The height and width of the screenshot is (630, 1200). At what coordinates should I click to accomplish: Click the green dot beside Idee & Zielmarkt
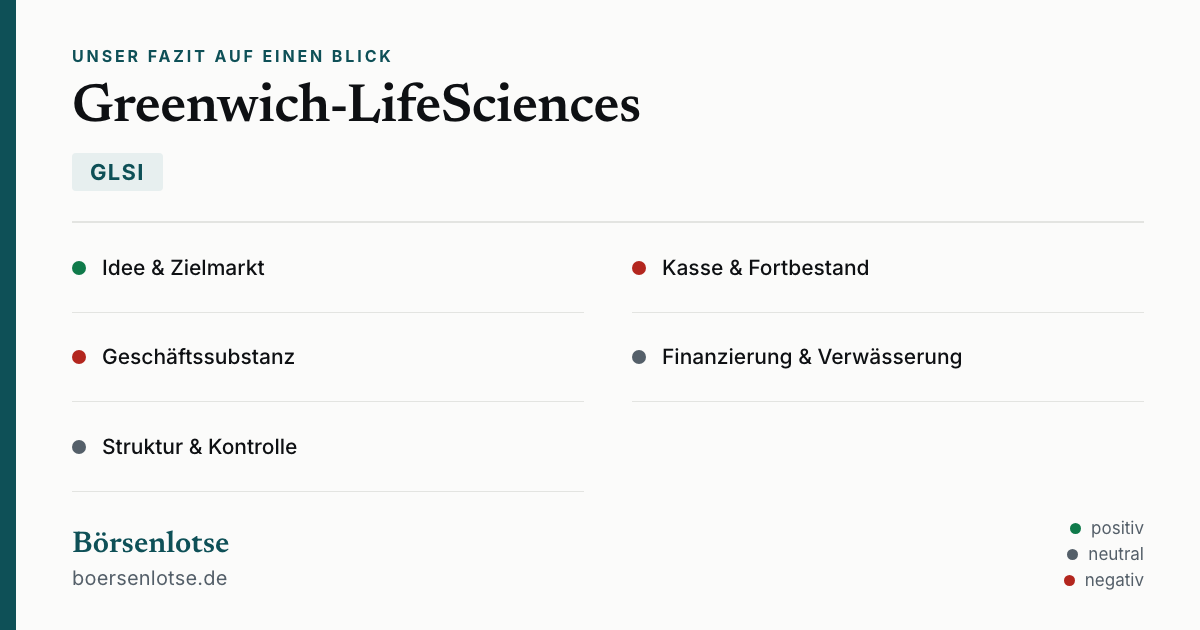[79, 268]
